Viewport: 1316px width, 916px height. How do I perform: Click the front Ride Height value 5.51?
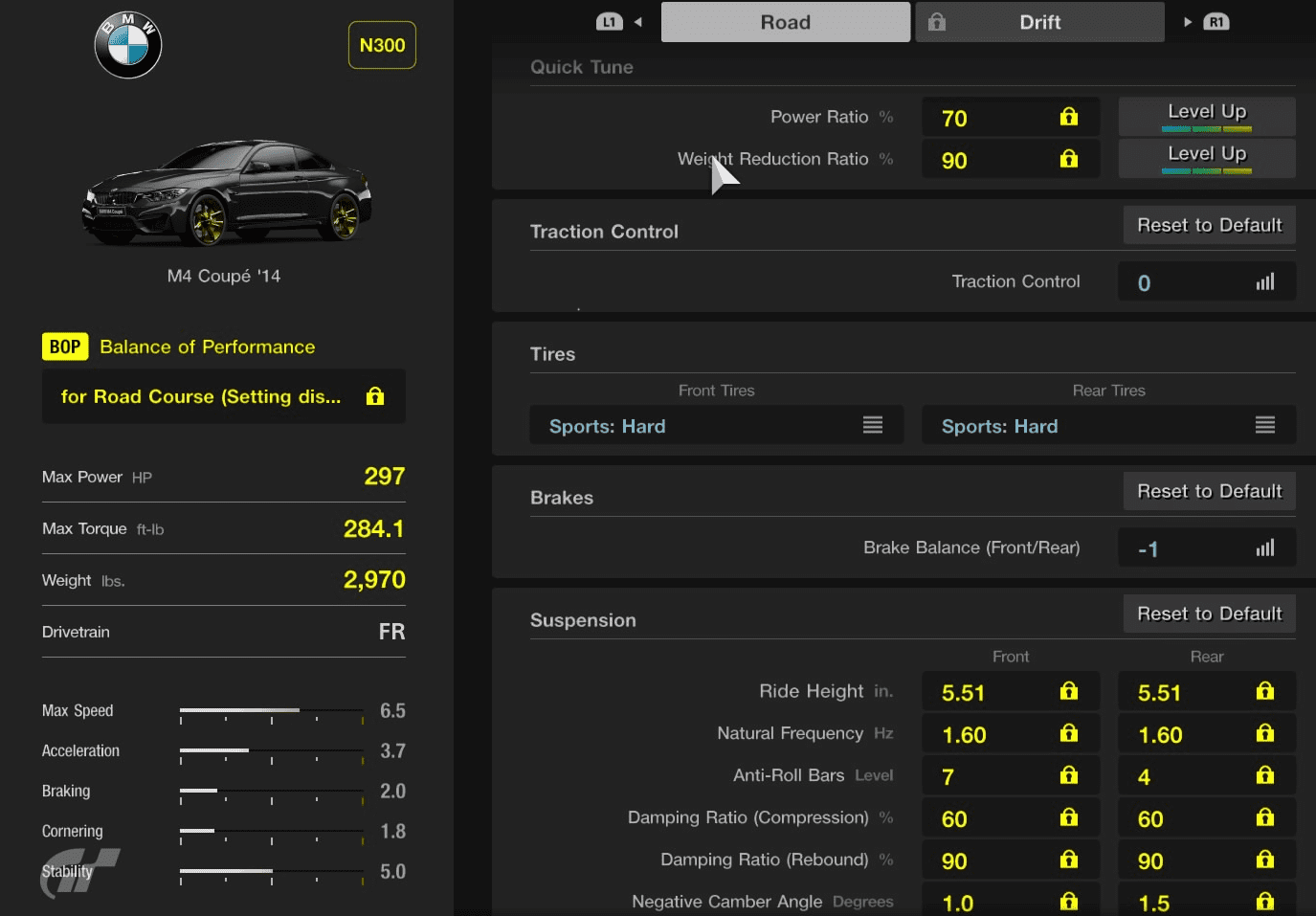point(963,693)
